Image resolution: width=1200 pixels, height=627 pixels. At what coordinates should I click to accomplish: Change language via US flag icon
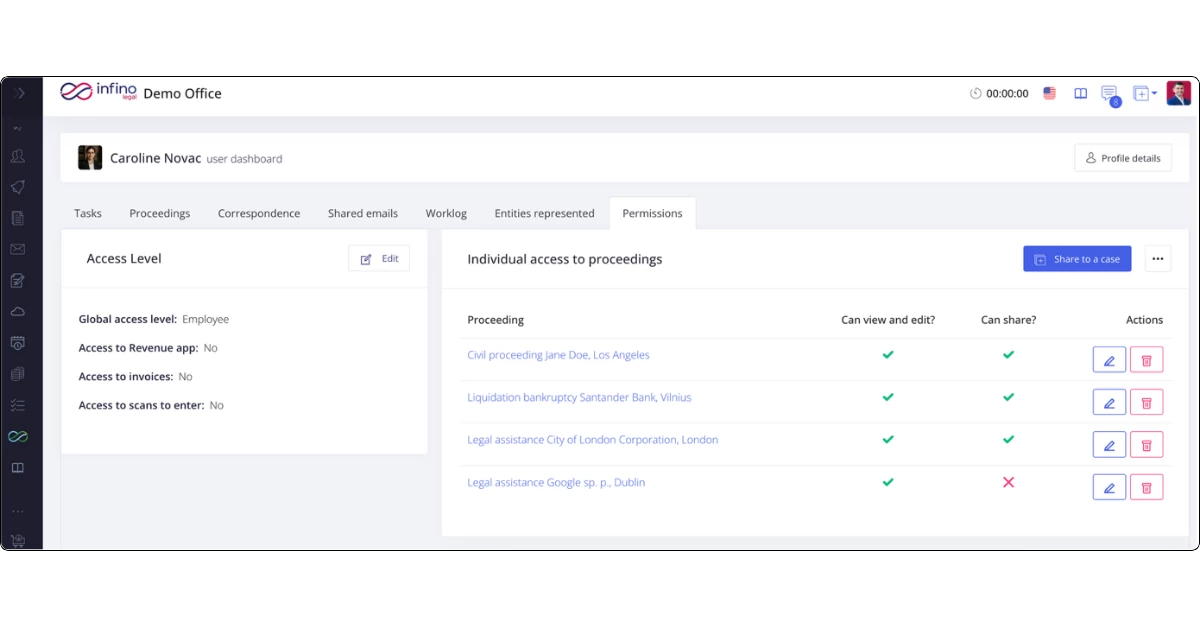[x=1049, y=93]
